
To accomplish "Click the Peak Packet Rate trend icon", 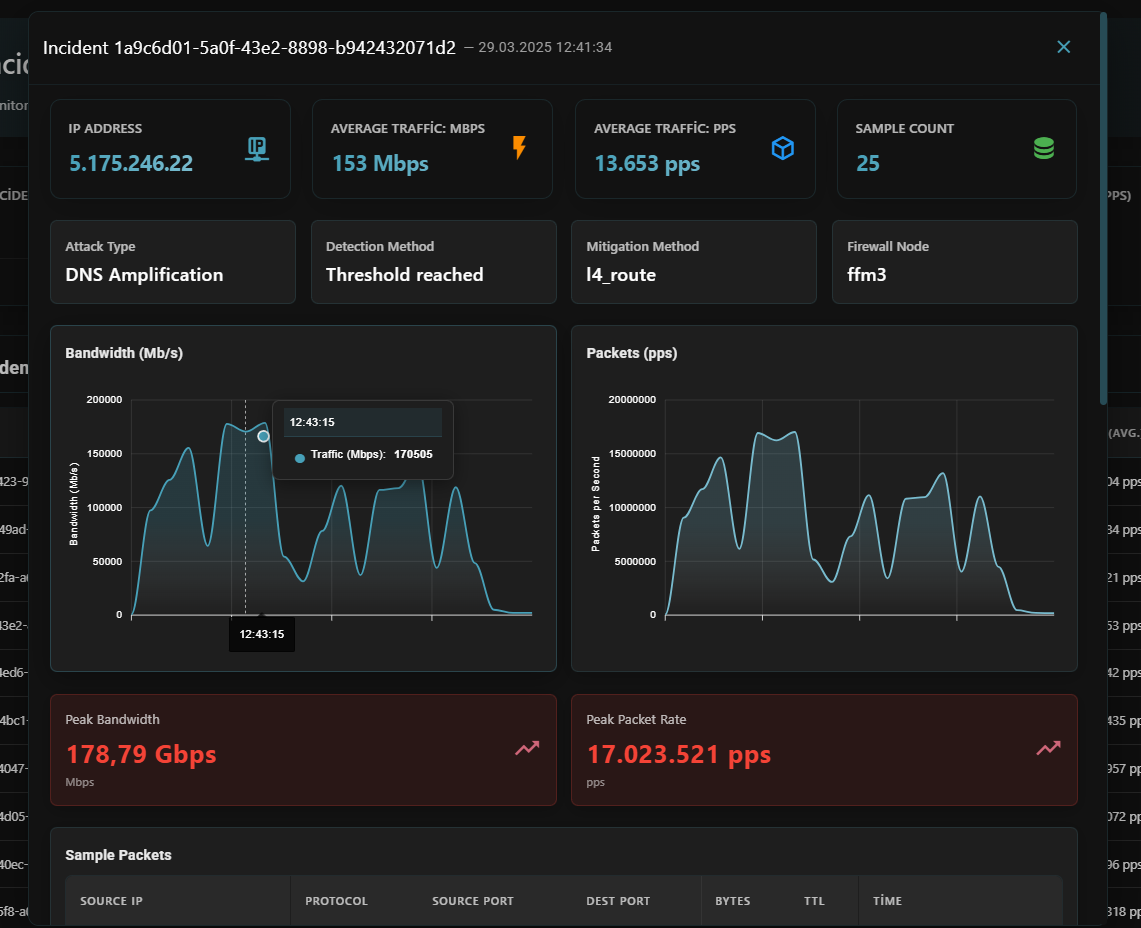I will (x=1049, y=748).
